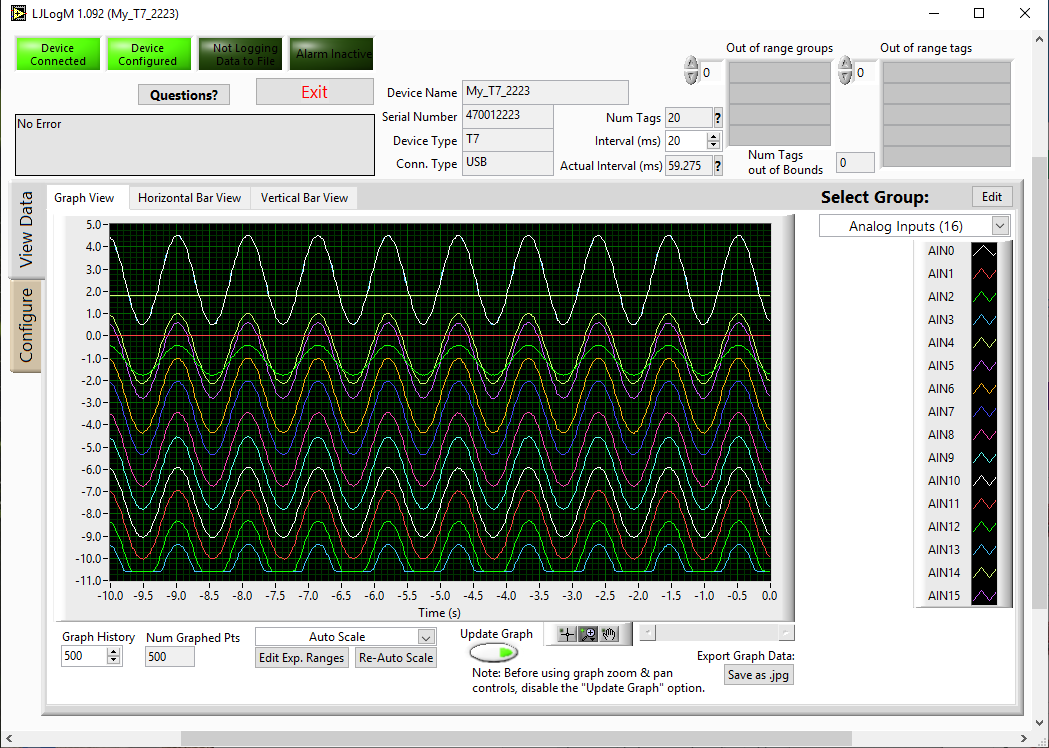Click the Alarm Inactive indicator
Screen dimensions: 1049x748
coord(331,53)
